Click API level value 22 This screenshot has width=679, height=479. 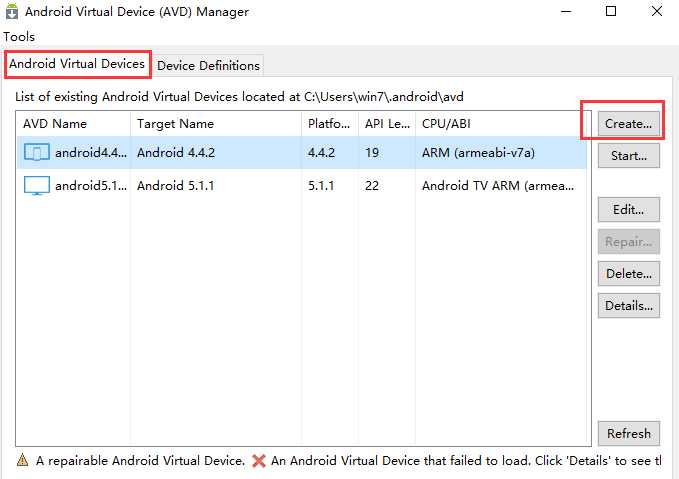[x=372, y=186]
